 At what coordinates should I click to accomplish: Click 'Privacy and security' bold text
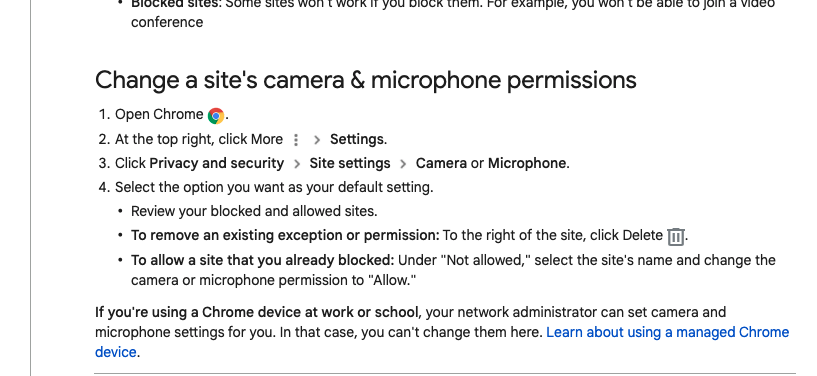pyautogui.click(x=217, y=164)
